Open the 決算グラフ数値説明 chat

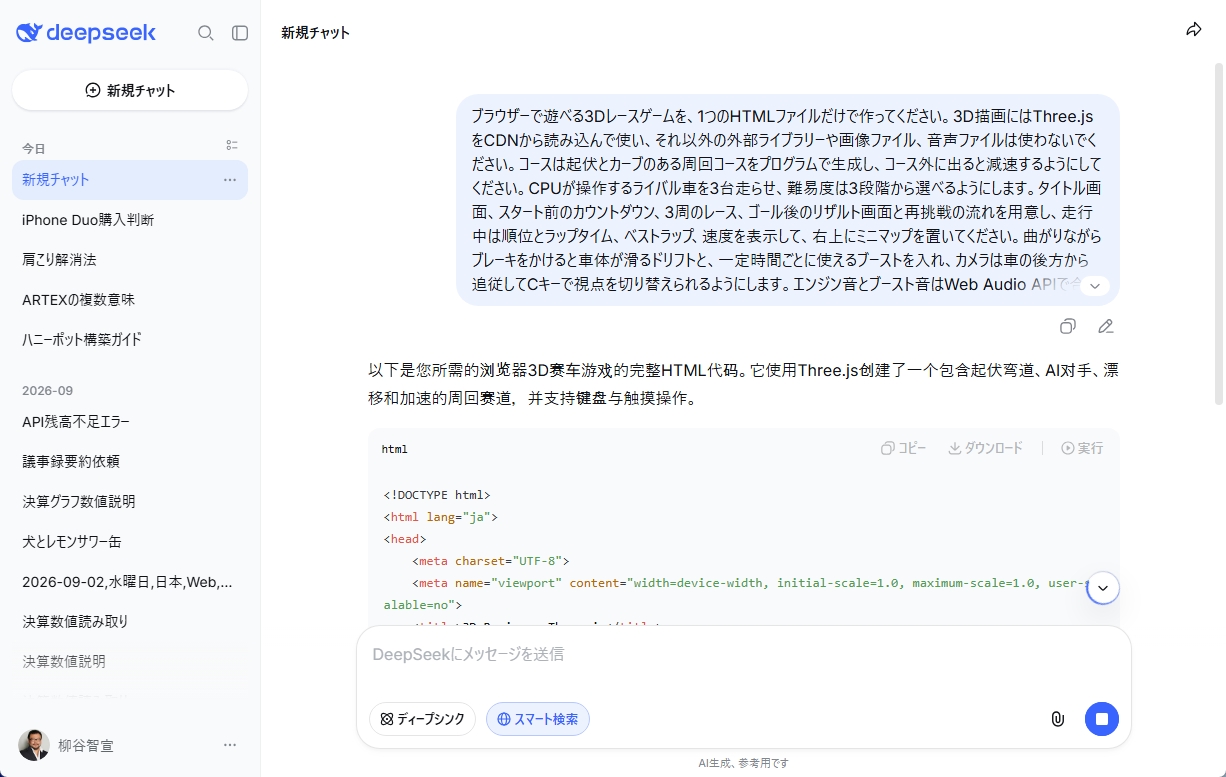(130, 502)
